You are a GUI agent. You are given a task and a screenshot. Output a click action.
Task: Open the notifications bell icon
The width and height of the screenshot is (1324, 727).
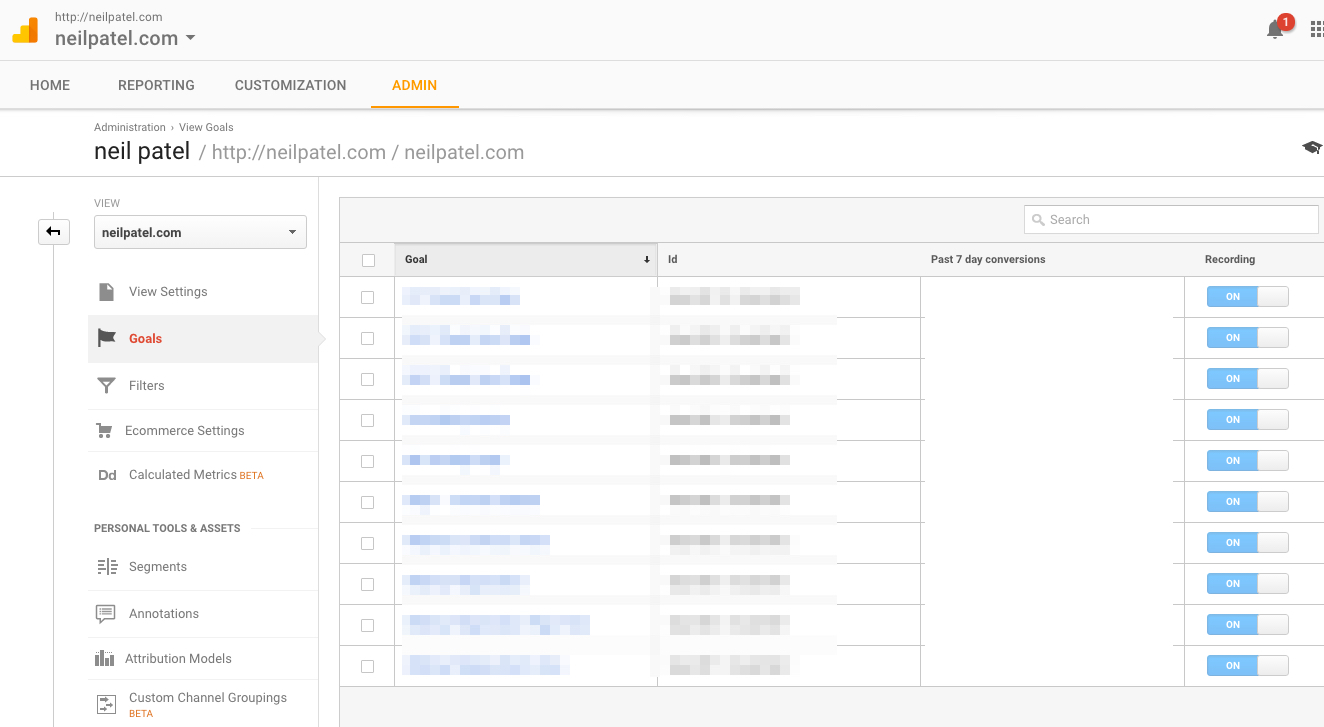(x=1275, y=30)
